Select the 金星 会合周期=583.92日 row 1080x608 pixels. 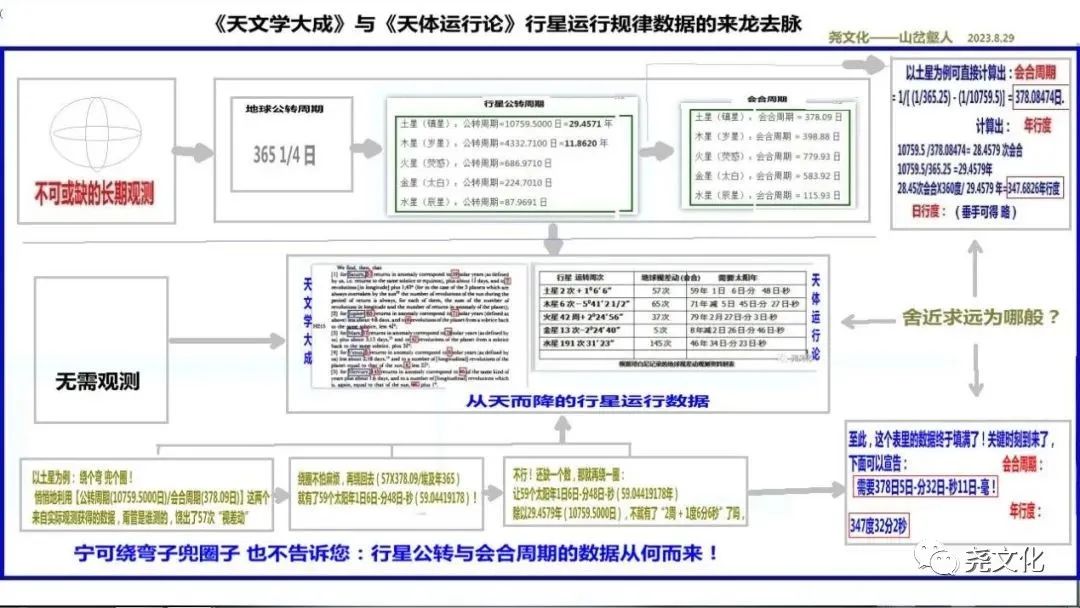pos(768,176)
